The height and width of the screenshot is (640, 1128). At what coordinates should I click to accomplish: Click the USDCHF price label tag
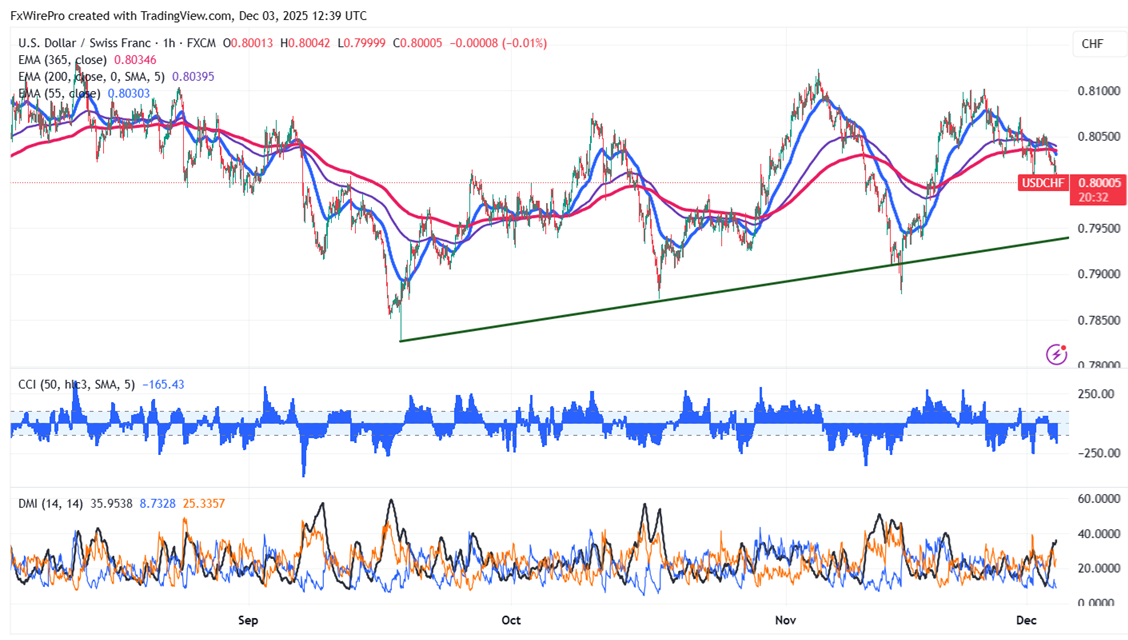click(x=1043, y=183)
